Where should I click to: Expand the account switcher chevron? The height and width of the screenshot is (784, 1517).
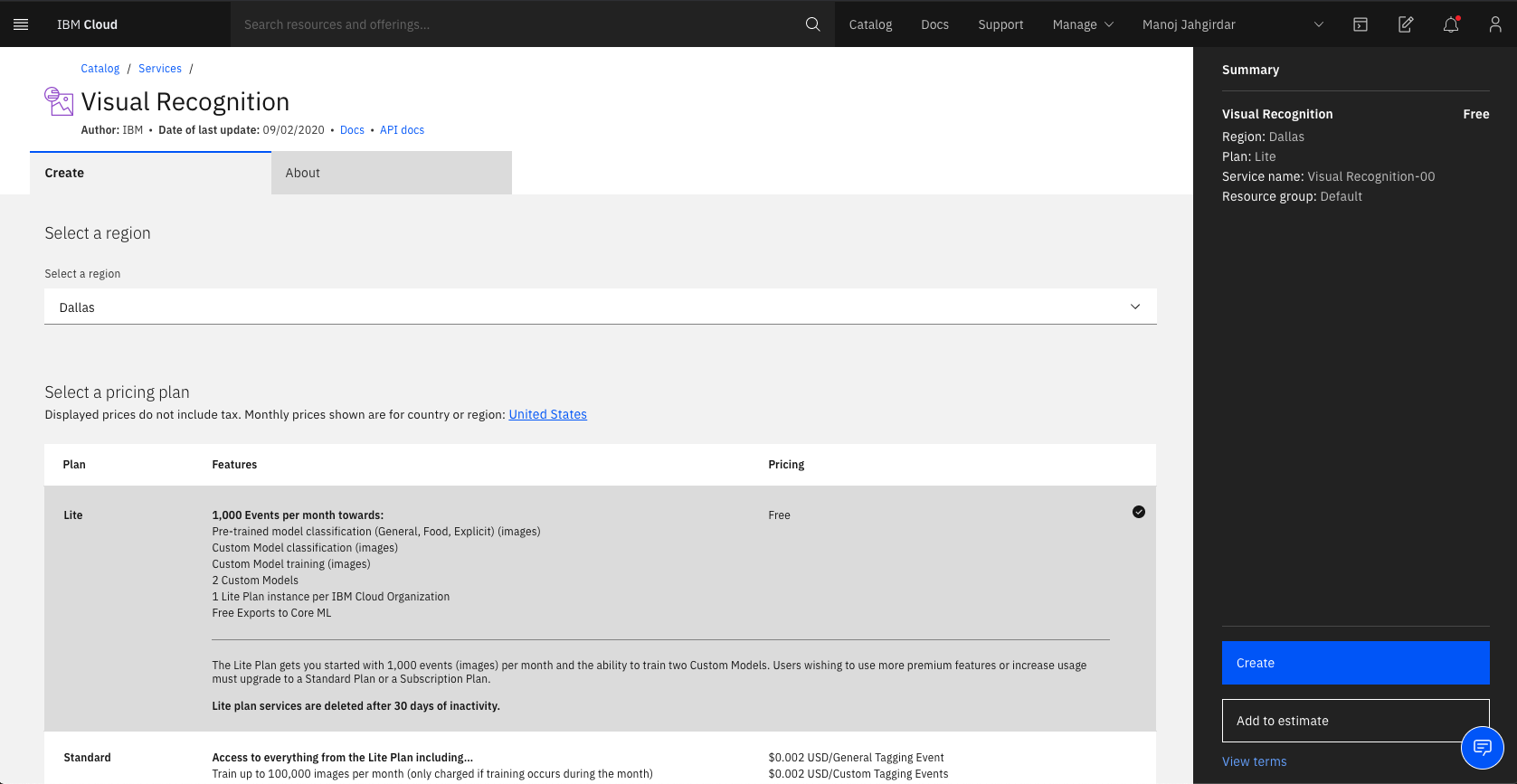pyautogui.click(x=1319, y=24)
